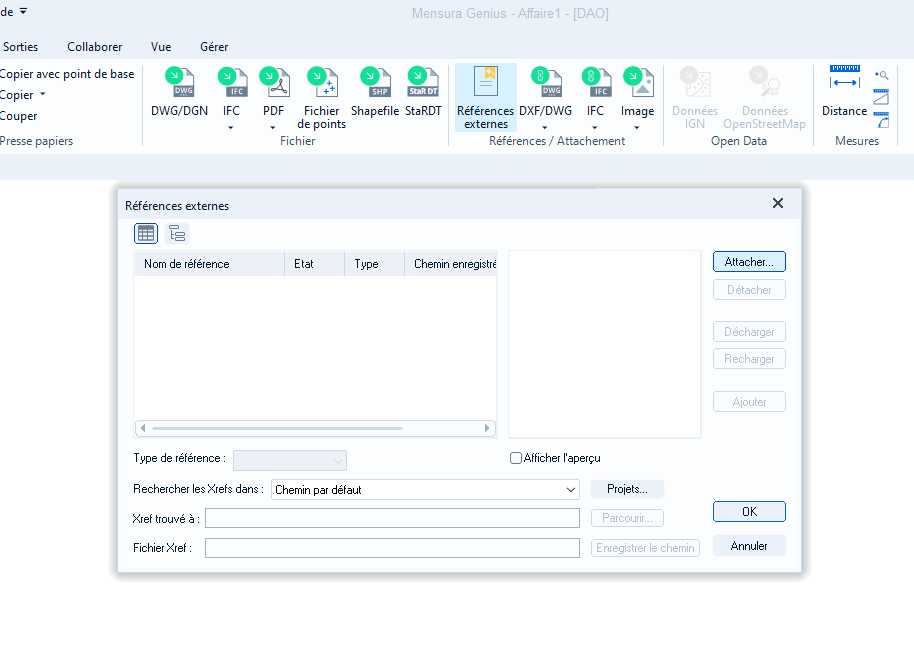Click the Projets... button
Image resolution: width=914 pixels, height=655 pixels.
point(627,489)
